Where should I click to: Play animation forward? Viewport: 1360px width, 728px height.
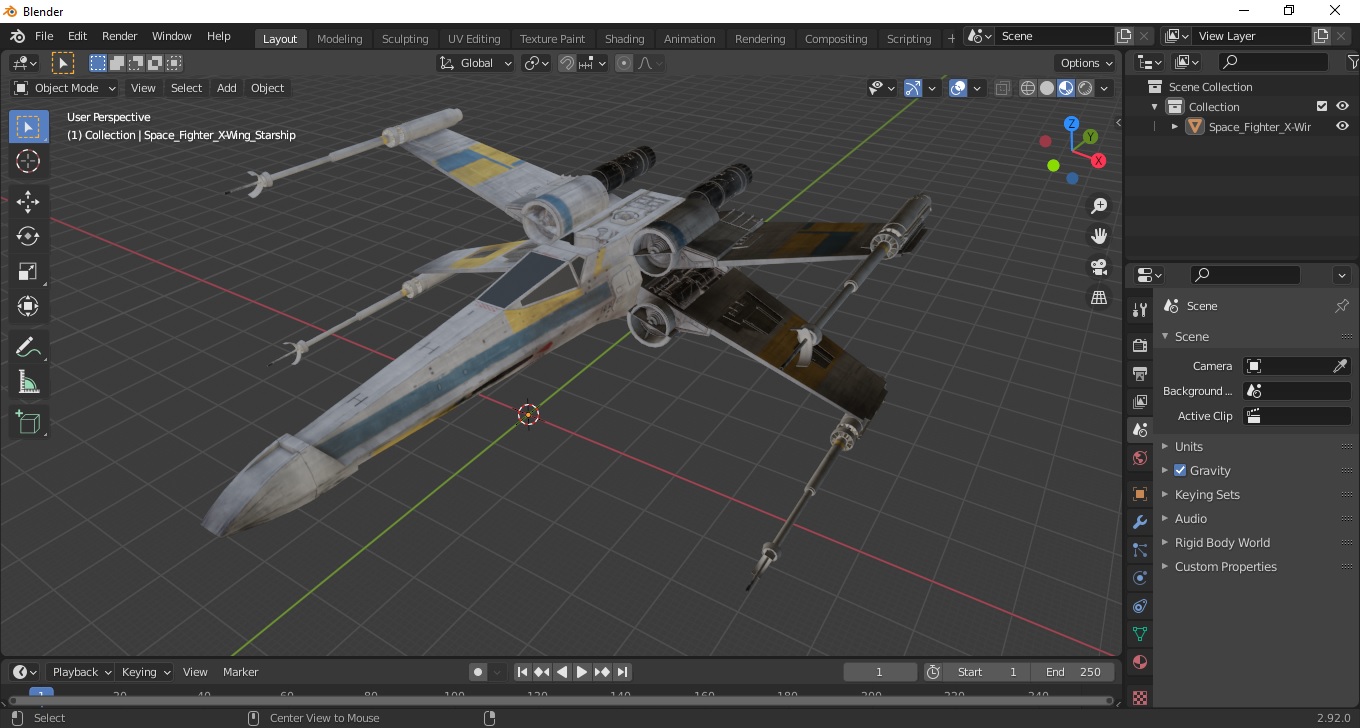581,672
